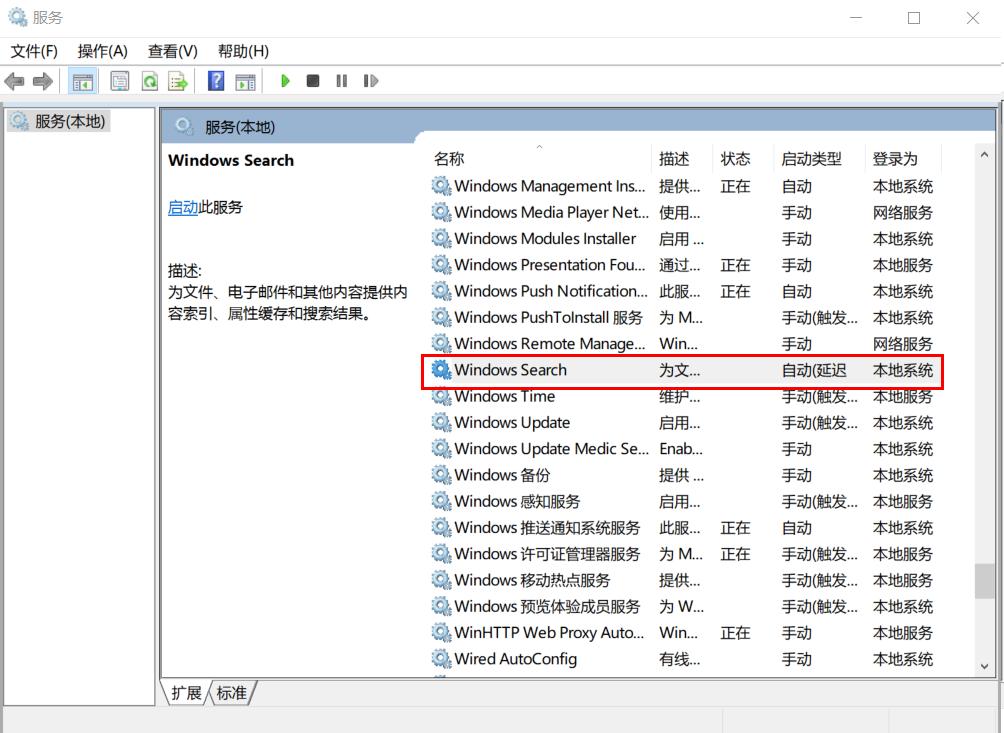Start the service using the green play icon

click(x=286, y=81)
